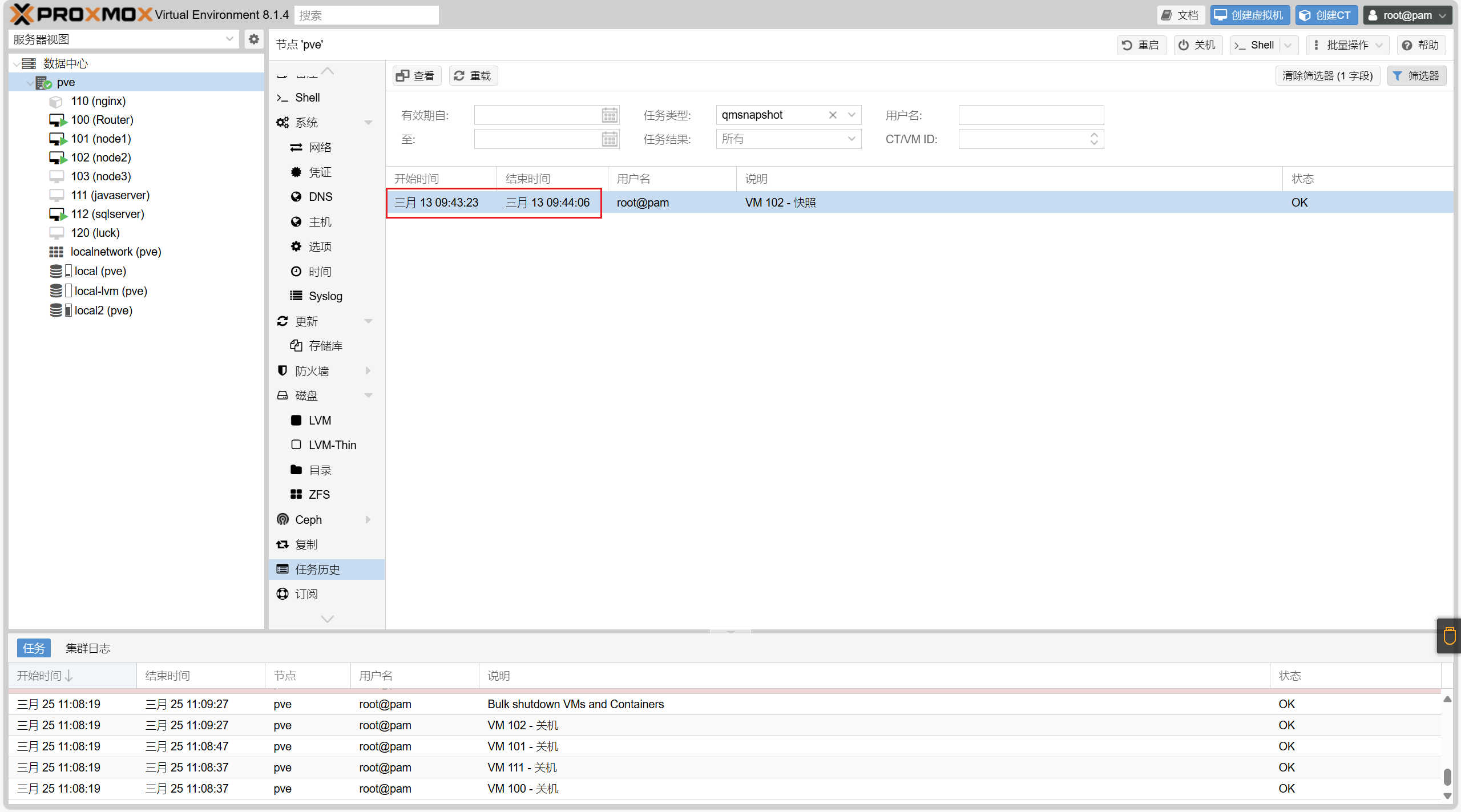Open the tree settings gear icon
This screenshot has height=812, width=1461.
point(254,39)
